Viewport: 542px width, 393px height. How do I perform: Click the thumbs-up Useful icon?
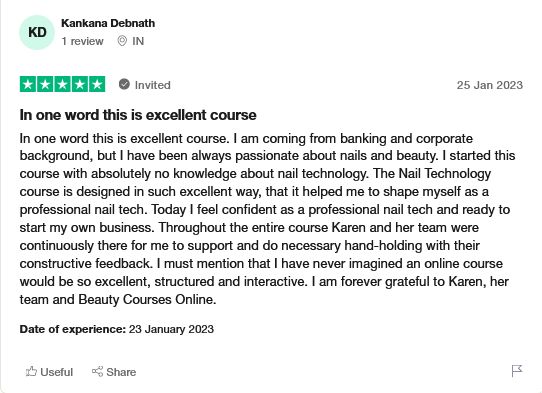31,372
